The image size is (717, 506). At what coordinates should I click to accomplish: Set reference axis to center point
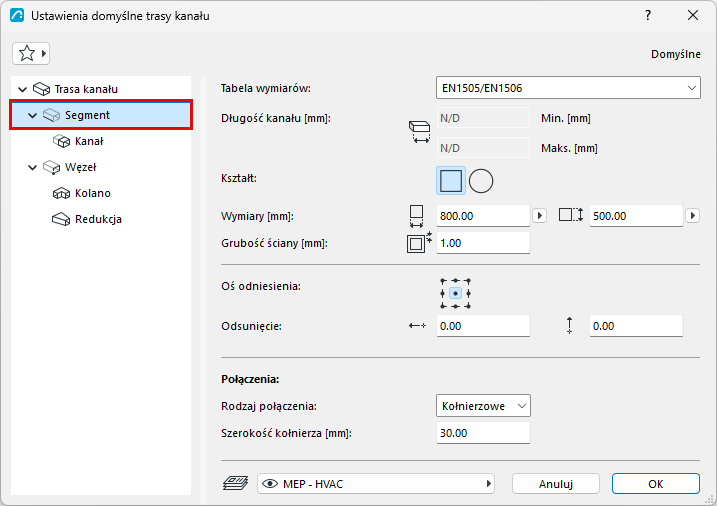pyautogui.click(x=455, y=293)
